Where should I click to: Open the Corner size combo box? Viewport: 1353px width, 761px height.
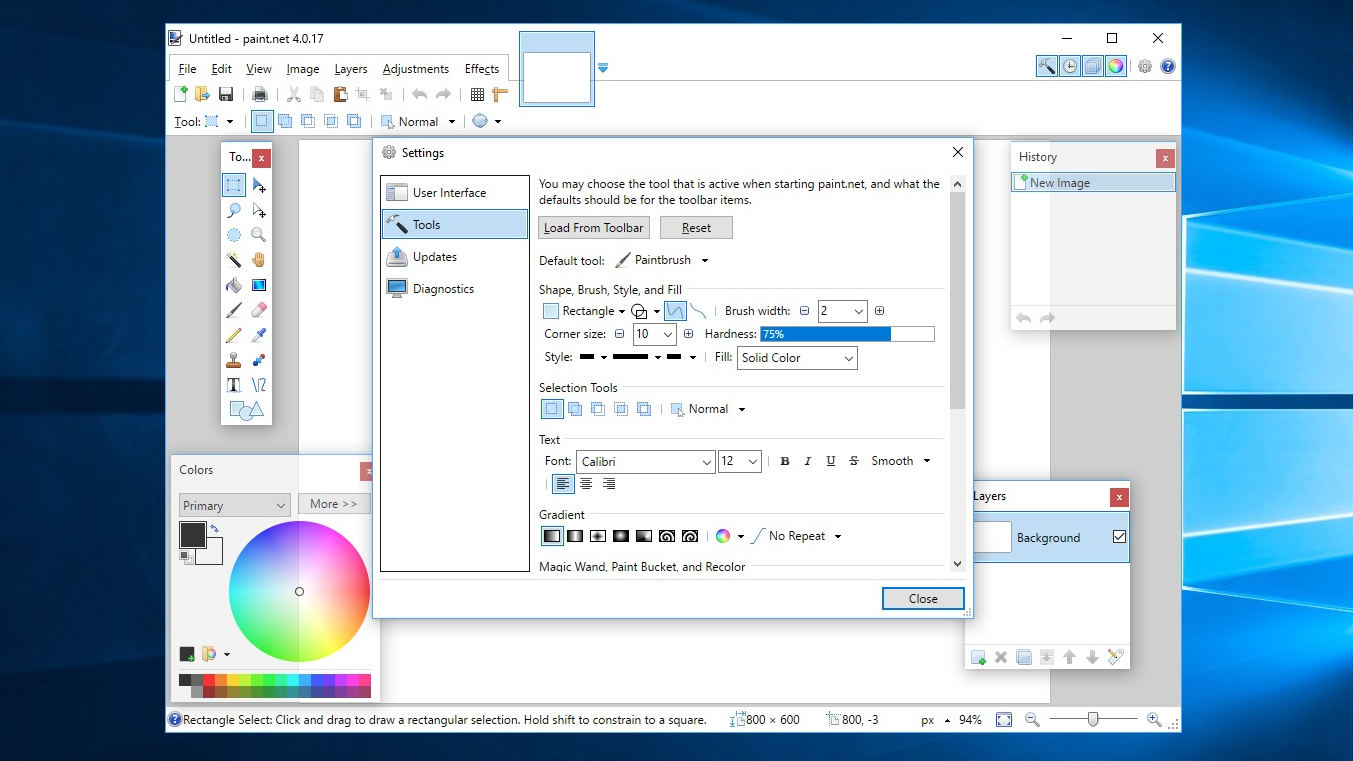(655, 334)
